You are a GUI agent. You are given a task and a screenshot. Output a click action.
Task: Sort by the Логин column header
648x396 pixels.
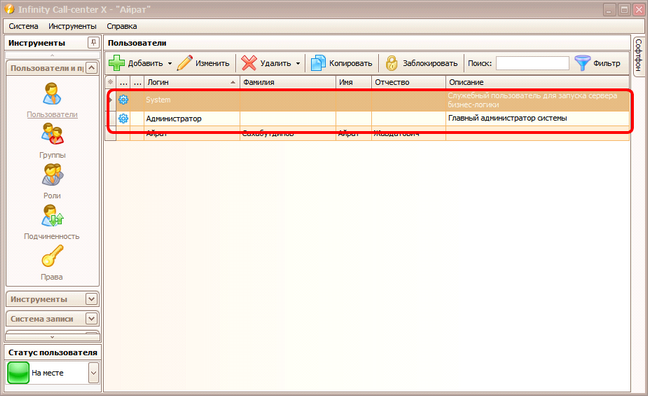(192, 82)
